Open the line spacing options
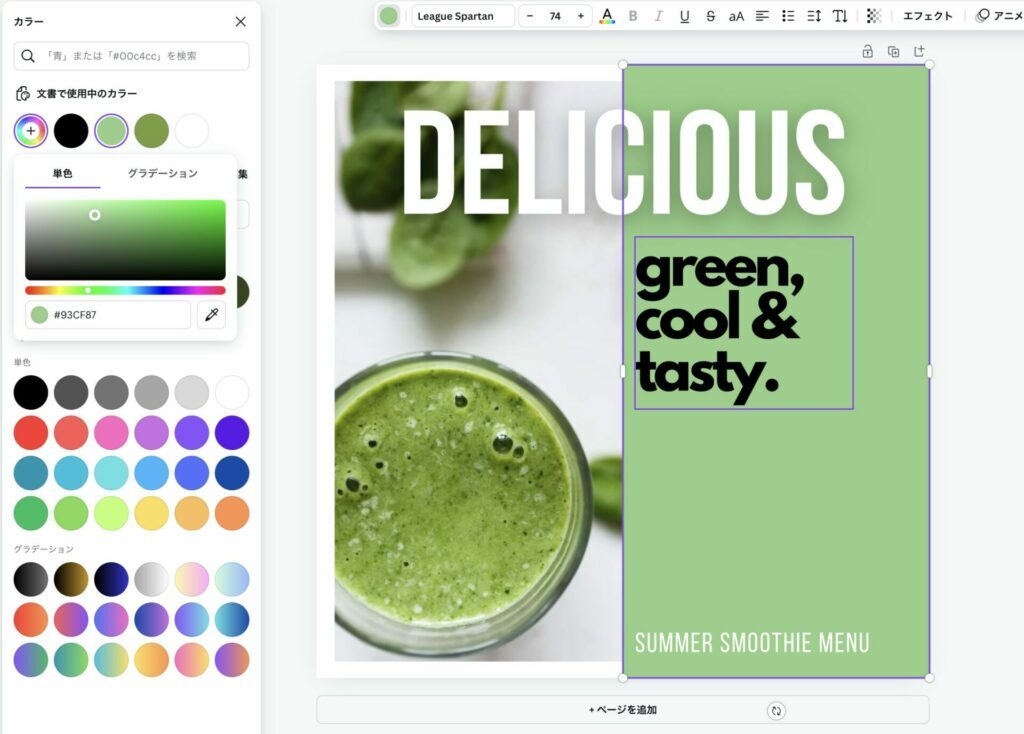This screenshot has height=734, width=1024. click(814, 16)
